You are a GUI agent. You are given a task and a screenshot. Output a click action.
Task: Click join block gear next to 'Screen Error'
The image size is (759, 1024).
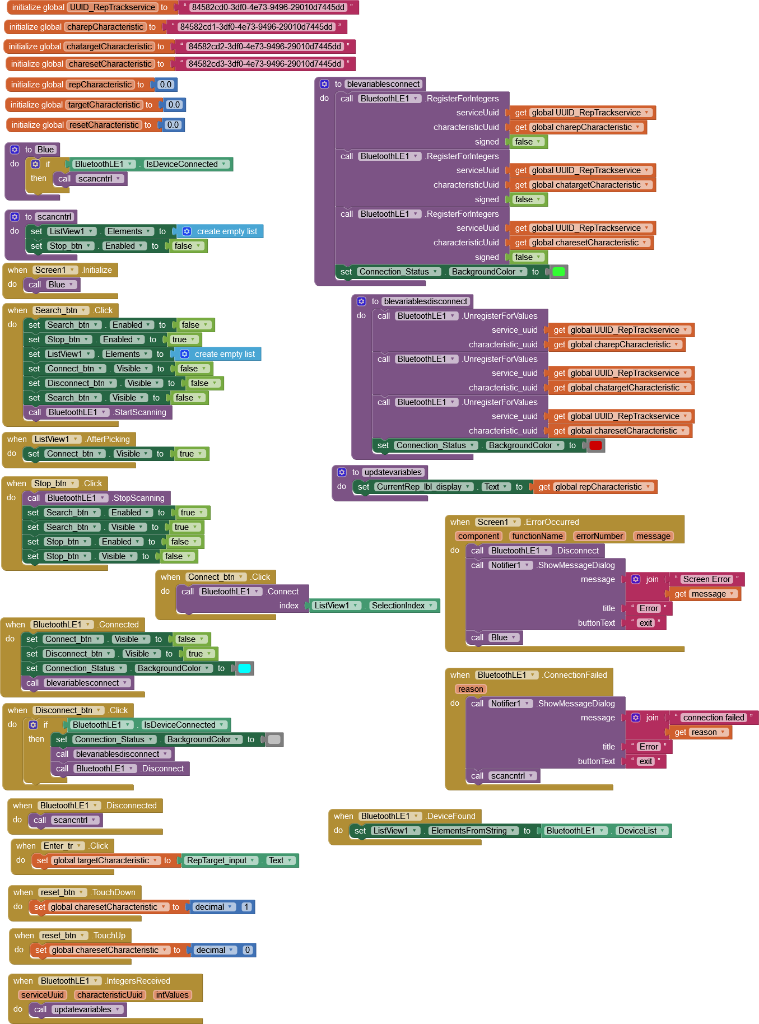(x=636, y=579)
